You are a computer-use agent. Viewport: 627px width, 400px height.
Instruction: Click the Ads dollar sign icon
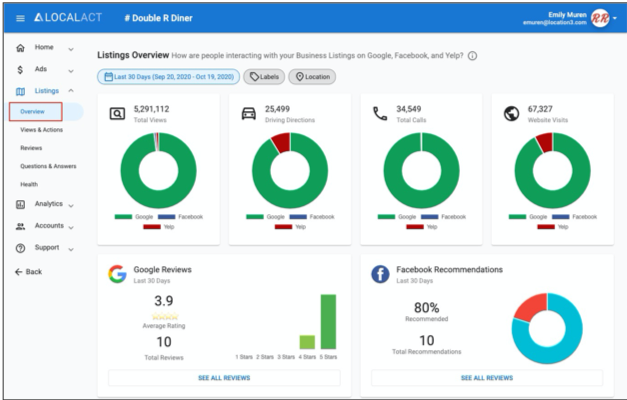click(x=20, y=70)
